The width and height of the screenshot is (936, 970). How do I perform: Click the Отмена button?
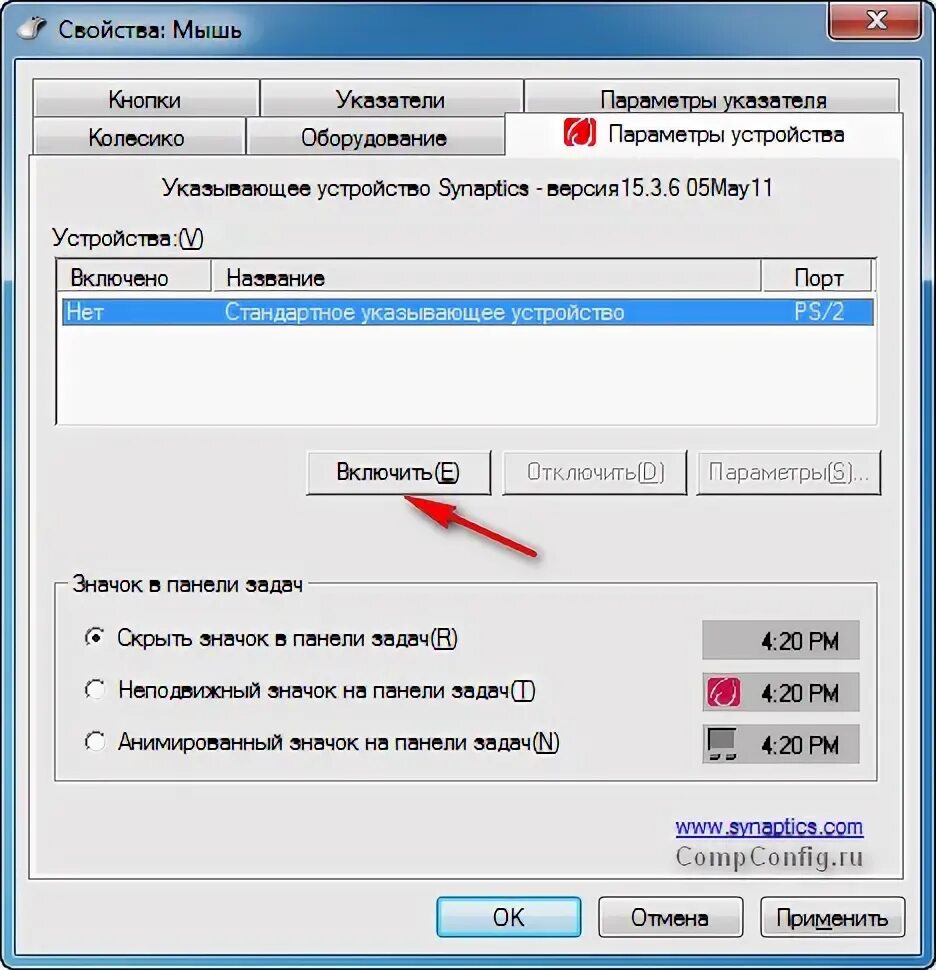pos(670,917)
